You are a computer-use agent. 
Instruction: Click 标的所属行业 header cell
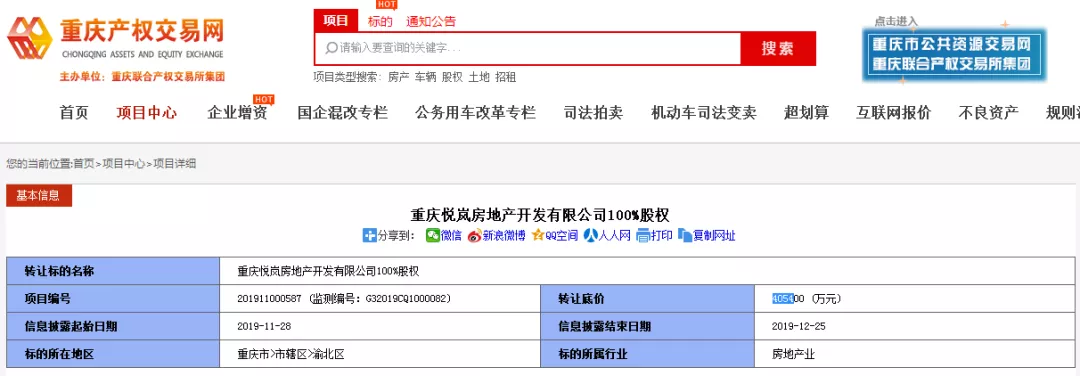click(647, 355)
